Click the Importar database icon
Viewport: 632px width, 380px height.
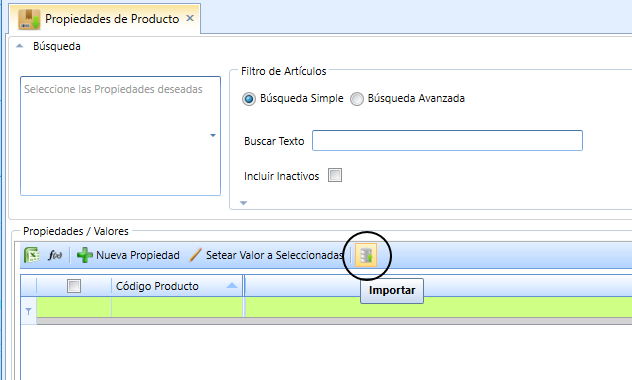pyautogui.click(x=366, y=255)
